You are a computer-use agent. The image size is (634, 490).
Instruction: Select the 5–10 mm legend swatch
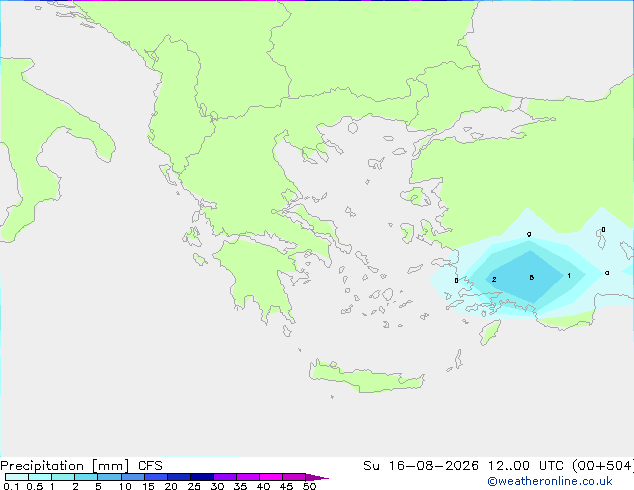coord(109,477)
